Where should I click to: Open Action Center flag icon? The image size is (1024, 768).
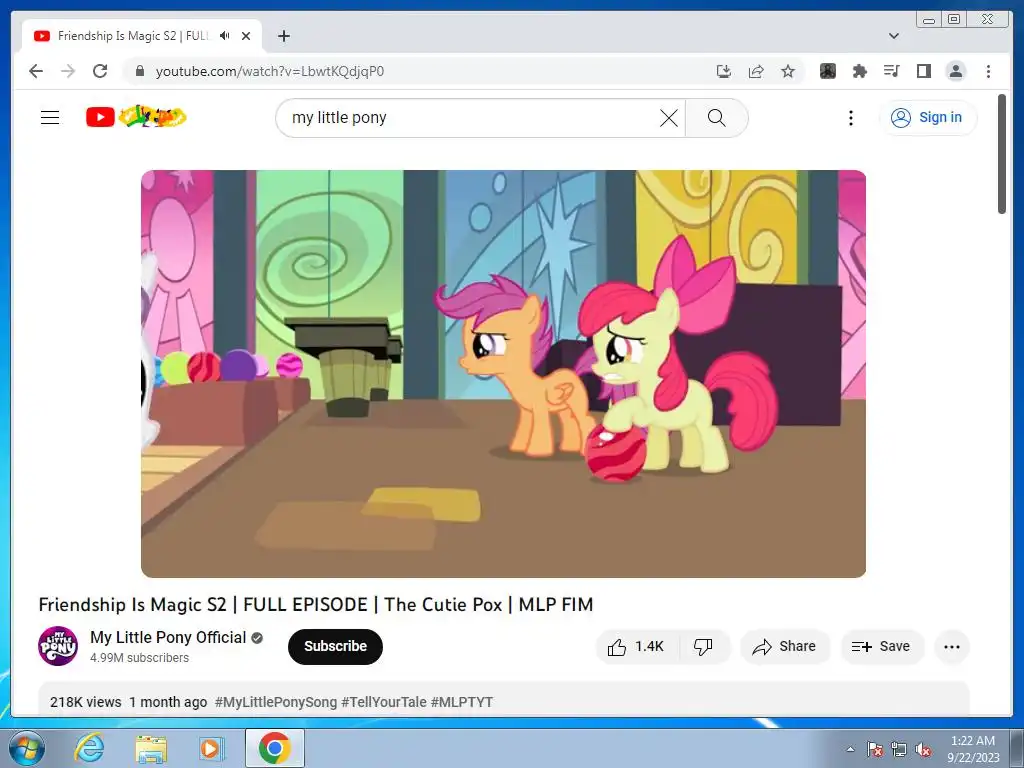[x=874, y=750]
